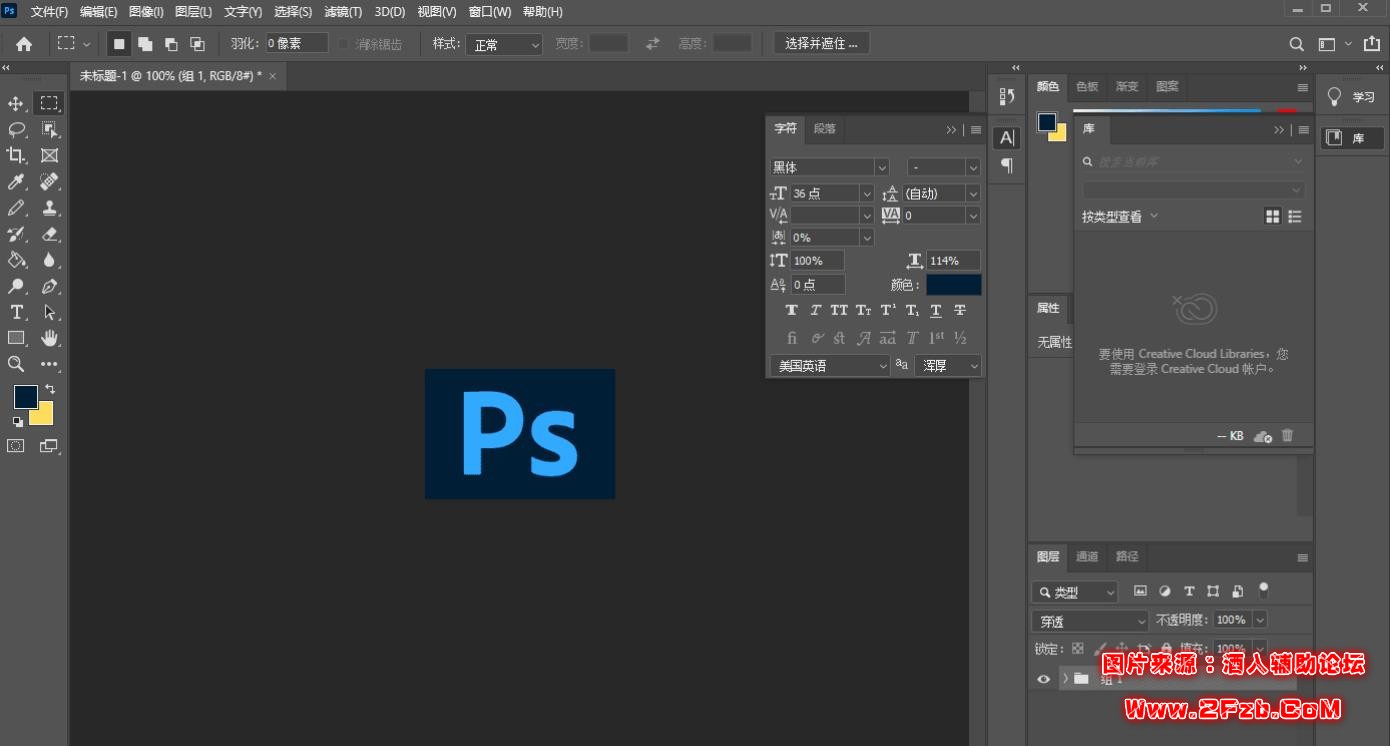Screen dimensions: 1390x746
Task: Open the 样式 dropdown showing 正常
Action: pyautogui.click(x=504, y=44)
